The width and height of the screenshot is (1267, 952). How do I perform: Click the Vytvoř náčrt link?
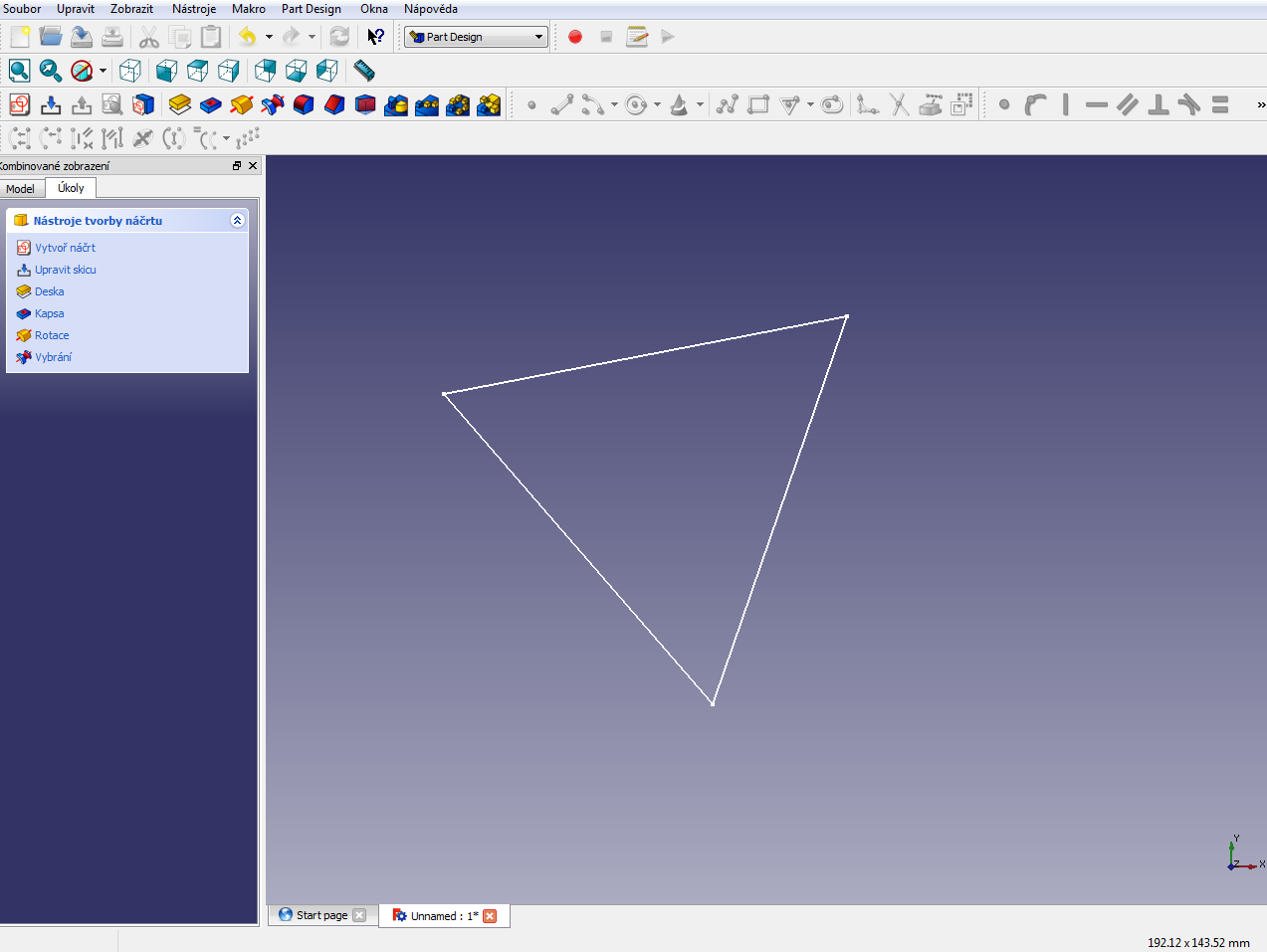point(65,248)
